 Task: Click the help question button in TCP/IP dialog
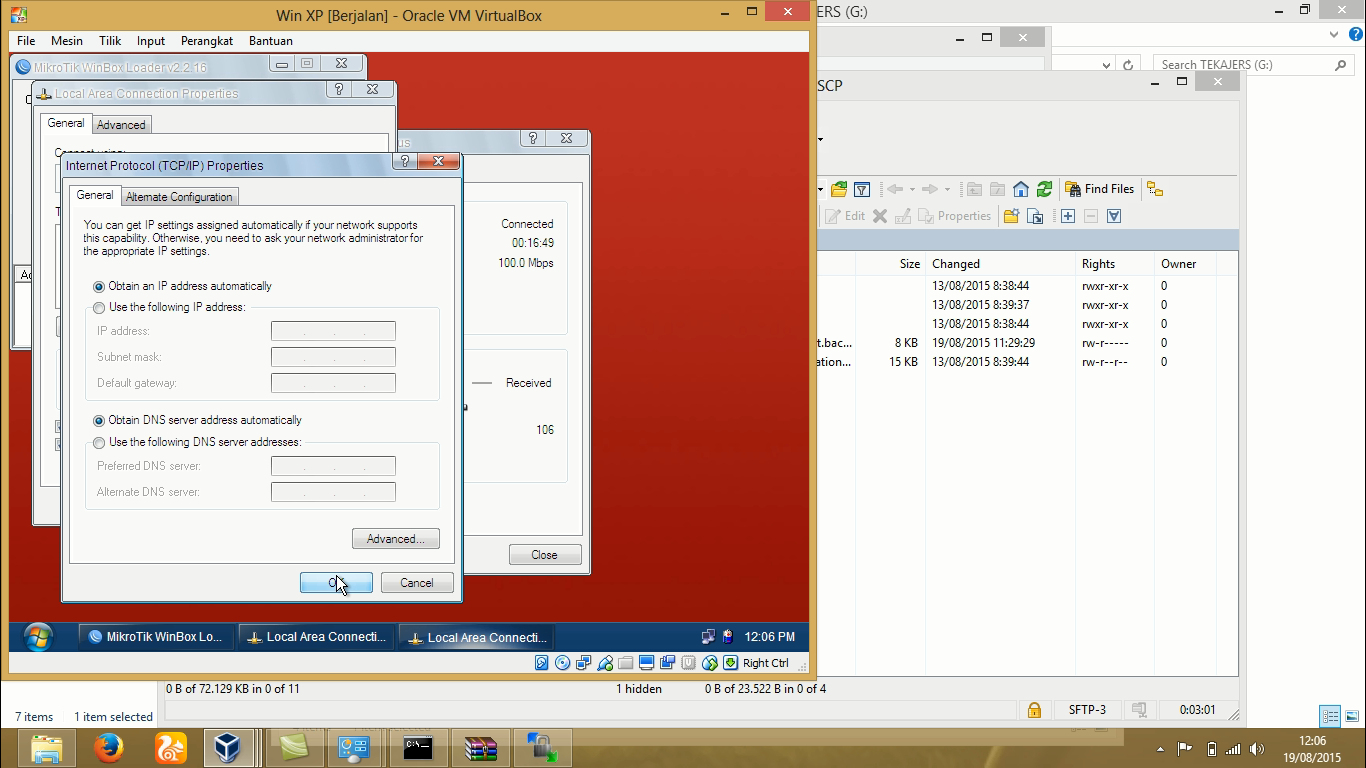(404, 161)
